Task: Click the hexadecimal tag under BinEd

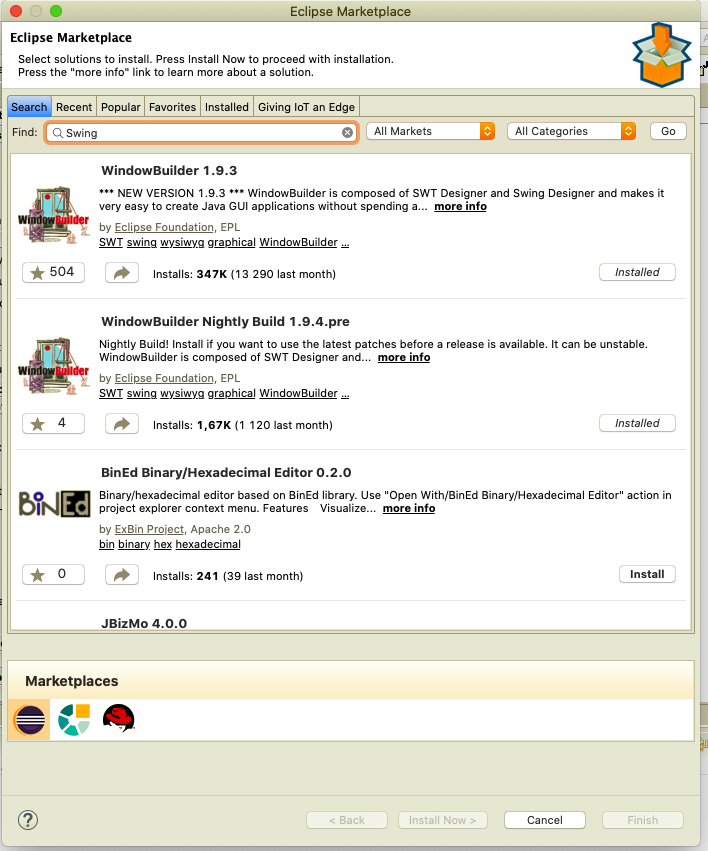Action: tap(208, 544)
